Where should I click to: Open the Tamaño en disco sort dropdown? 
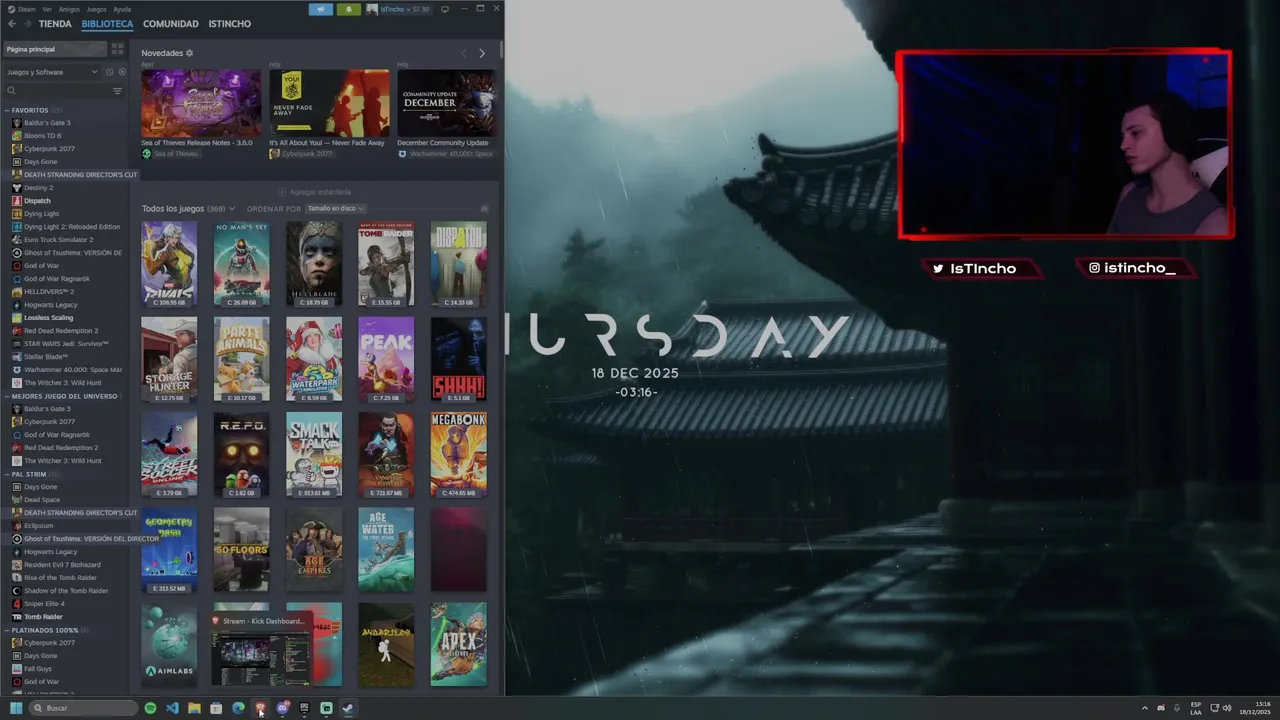tap(335, 209)
